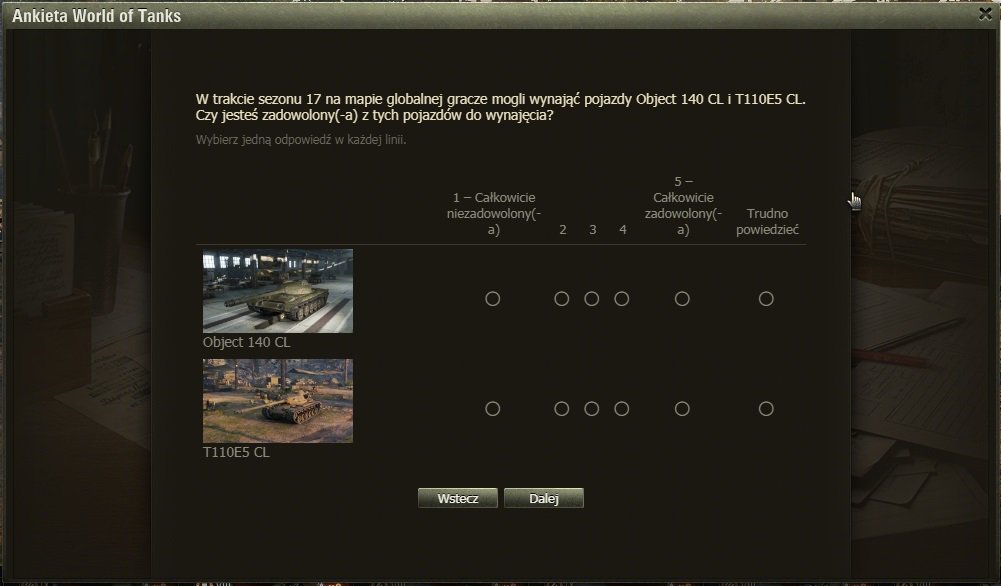Screen dimensions: 1001x586
Task: Go to next page with Dalej
Action: tap(544, 499)
